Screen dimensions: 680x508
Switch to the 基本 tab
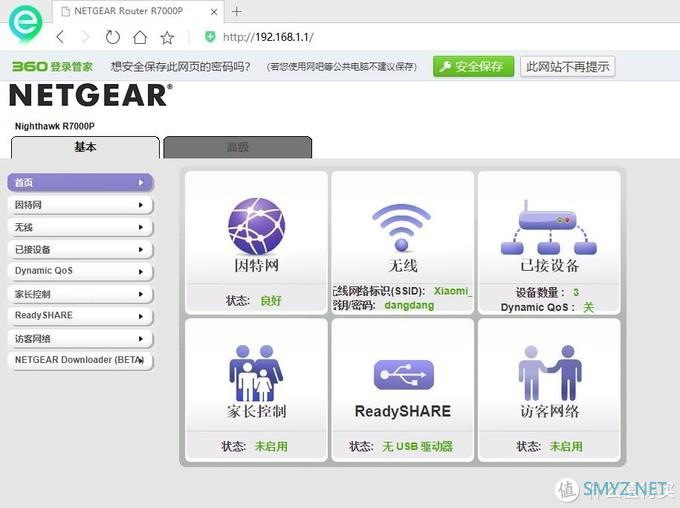tap(85, 147)
